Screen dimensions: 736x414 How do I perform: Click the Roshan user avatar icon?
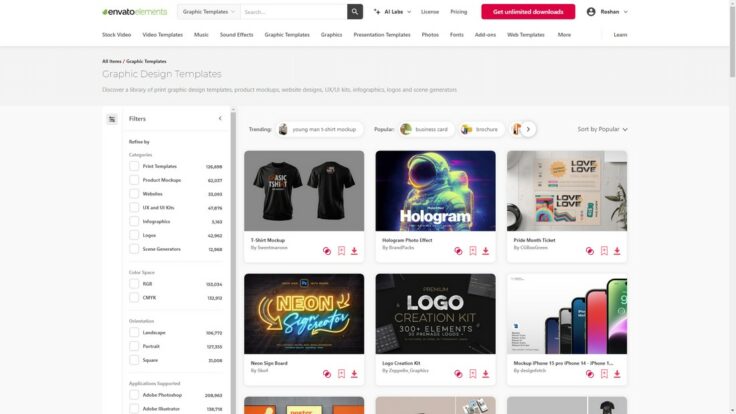(591, 12)
